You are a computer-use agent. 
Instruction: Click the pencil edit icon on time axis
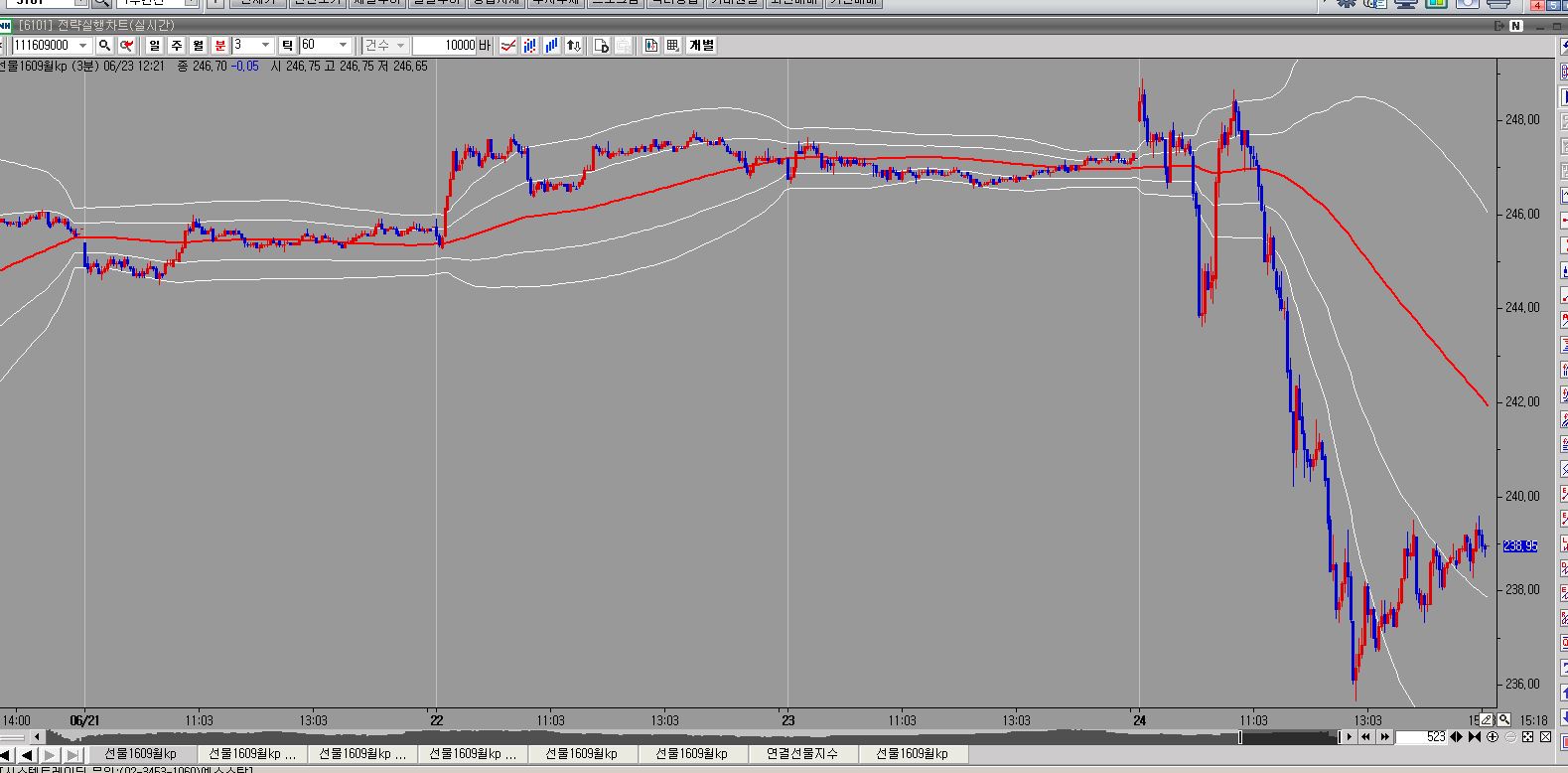1486,719
